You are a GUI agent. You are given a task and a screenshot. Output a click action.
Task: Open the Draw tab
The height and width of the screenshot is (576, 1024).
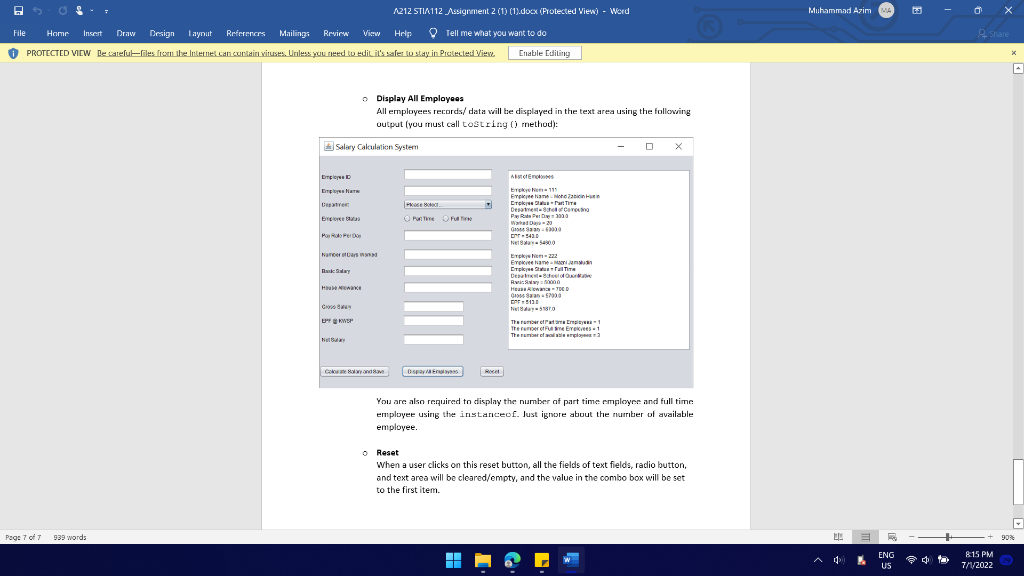click(126, 33)
